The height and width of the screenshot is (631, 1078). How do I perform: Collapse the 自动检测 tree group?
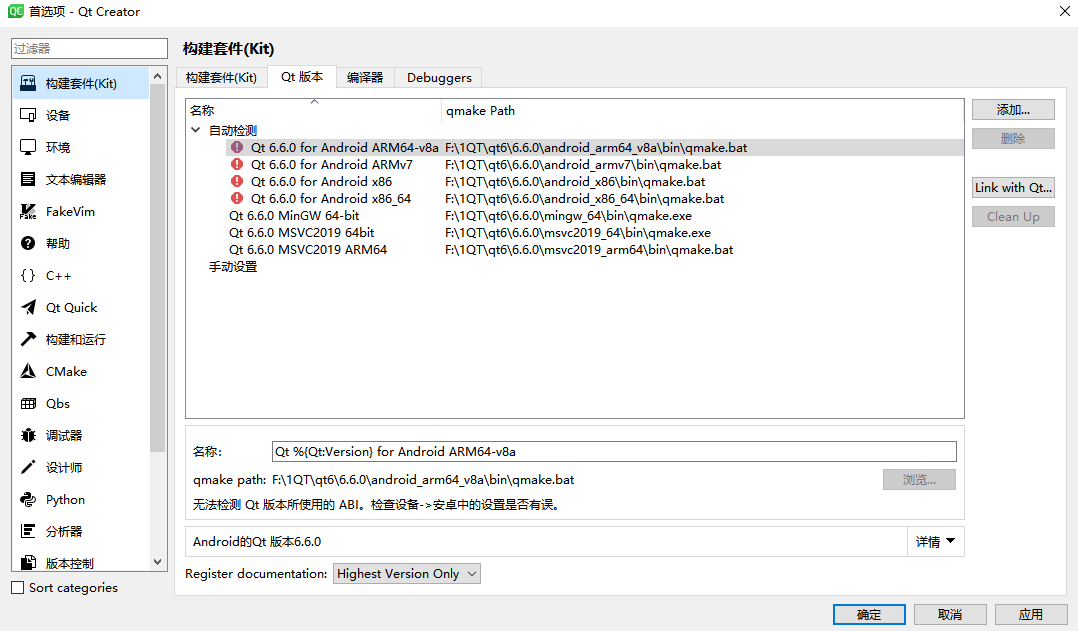(x=196, y=130)
